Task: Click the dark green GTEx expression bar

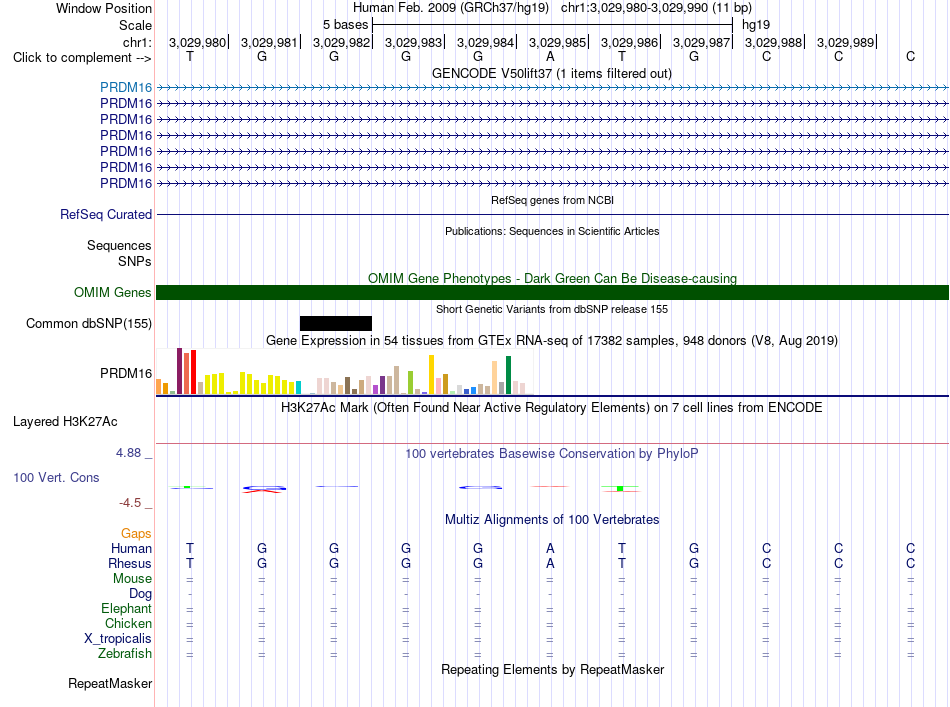Action: click(508, 375)
